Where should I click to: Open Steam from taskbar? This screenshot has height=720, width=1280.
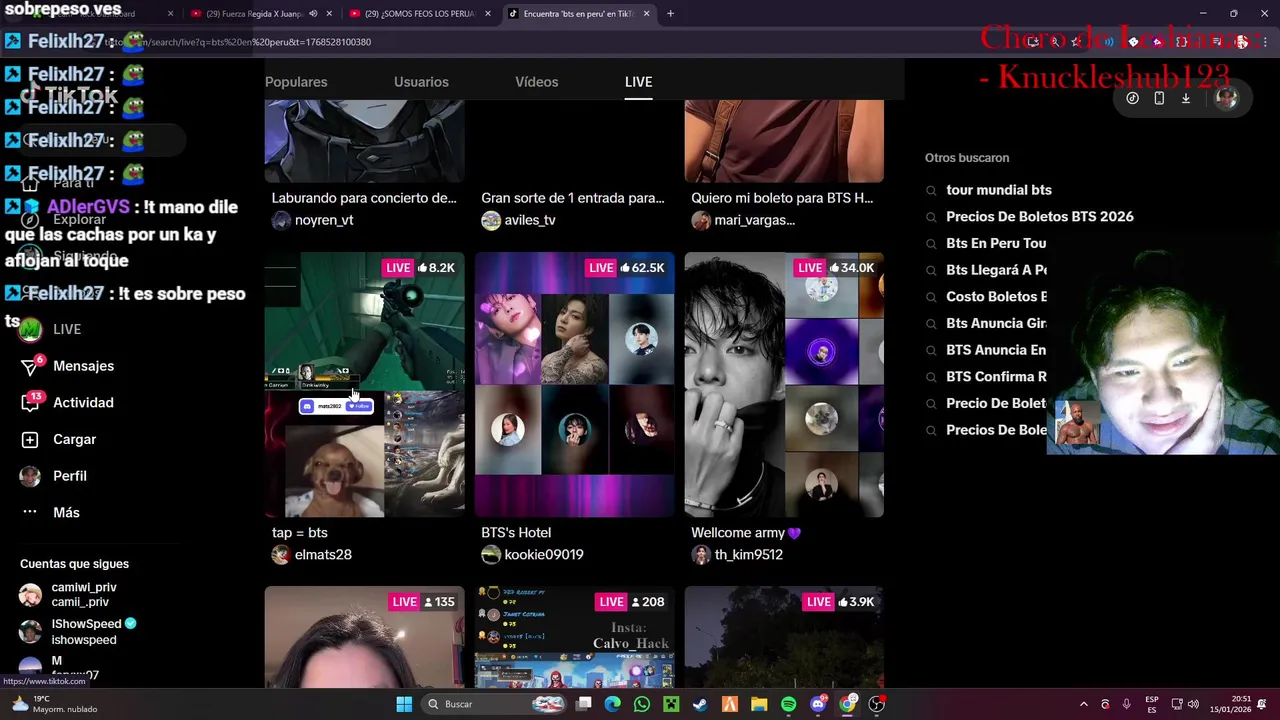click(x=700, y=704)
